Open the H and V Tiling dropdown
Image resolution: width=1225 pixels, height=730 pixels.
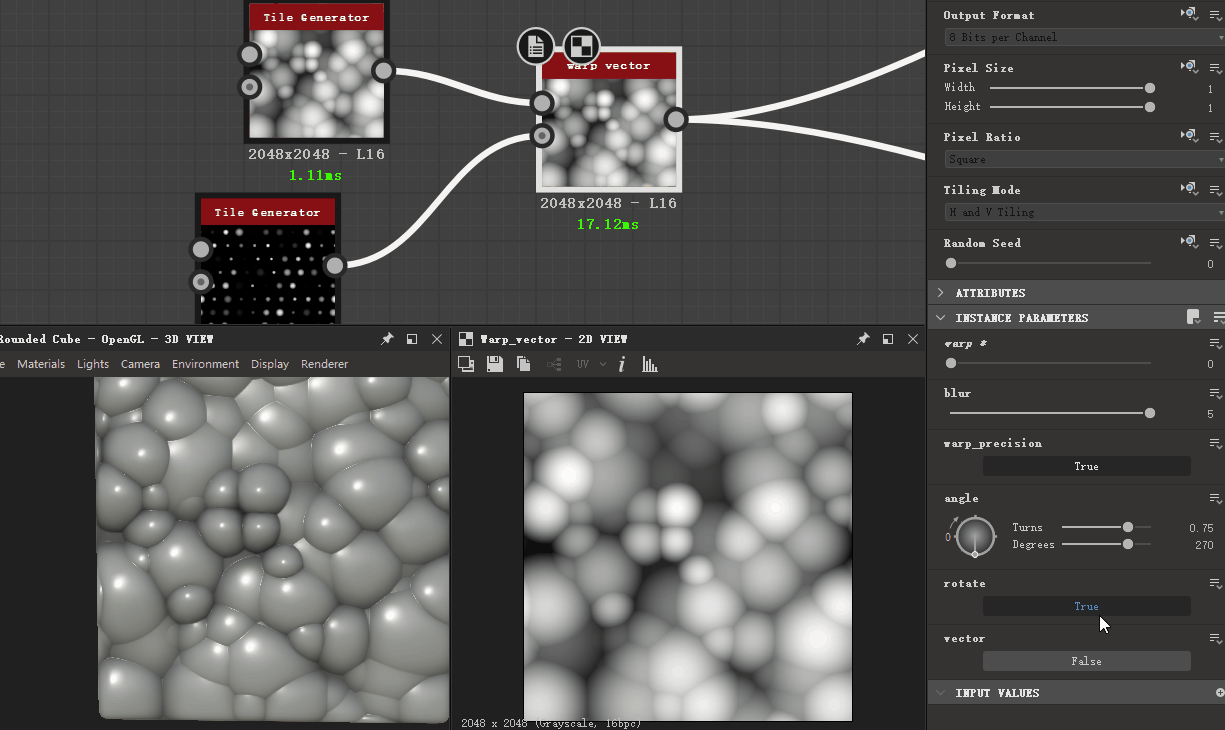point(1085,212)
